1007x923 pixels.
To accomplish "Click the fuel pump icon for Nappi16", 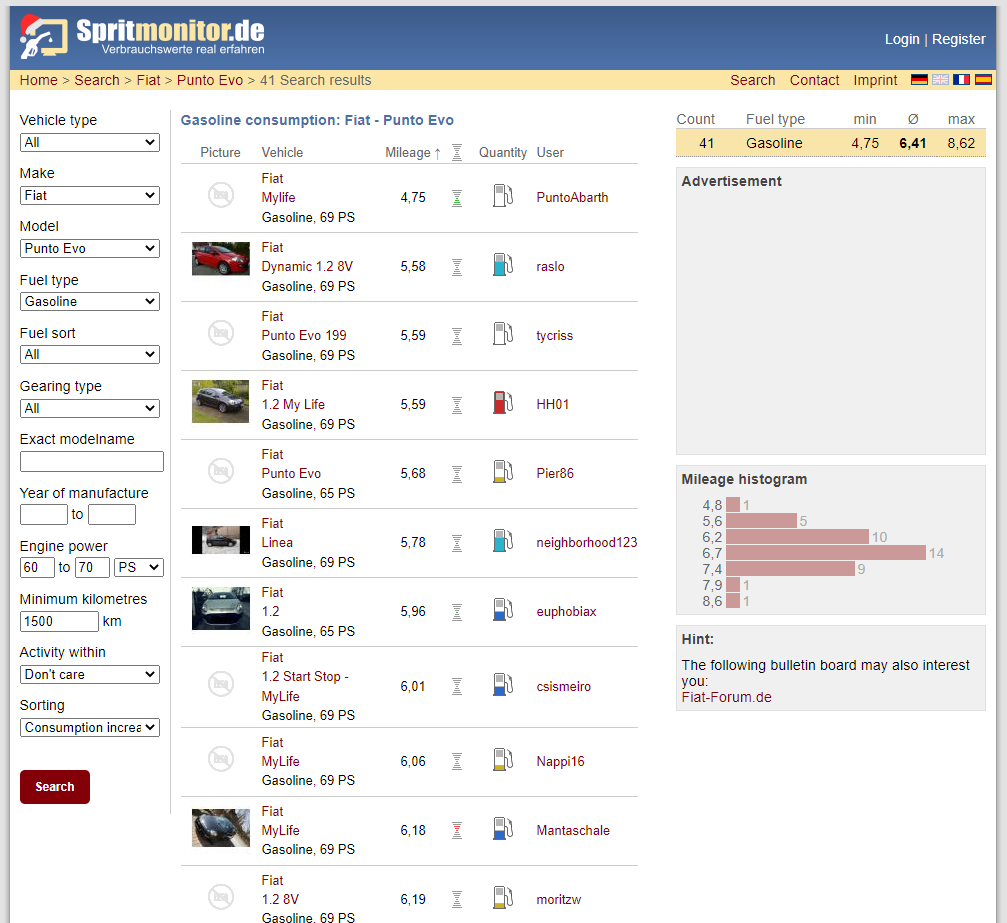I will 503,760.
